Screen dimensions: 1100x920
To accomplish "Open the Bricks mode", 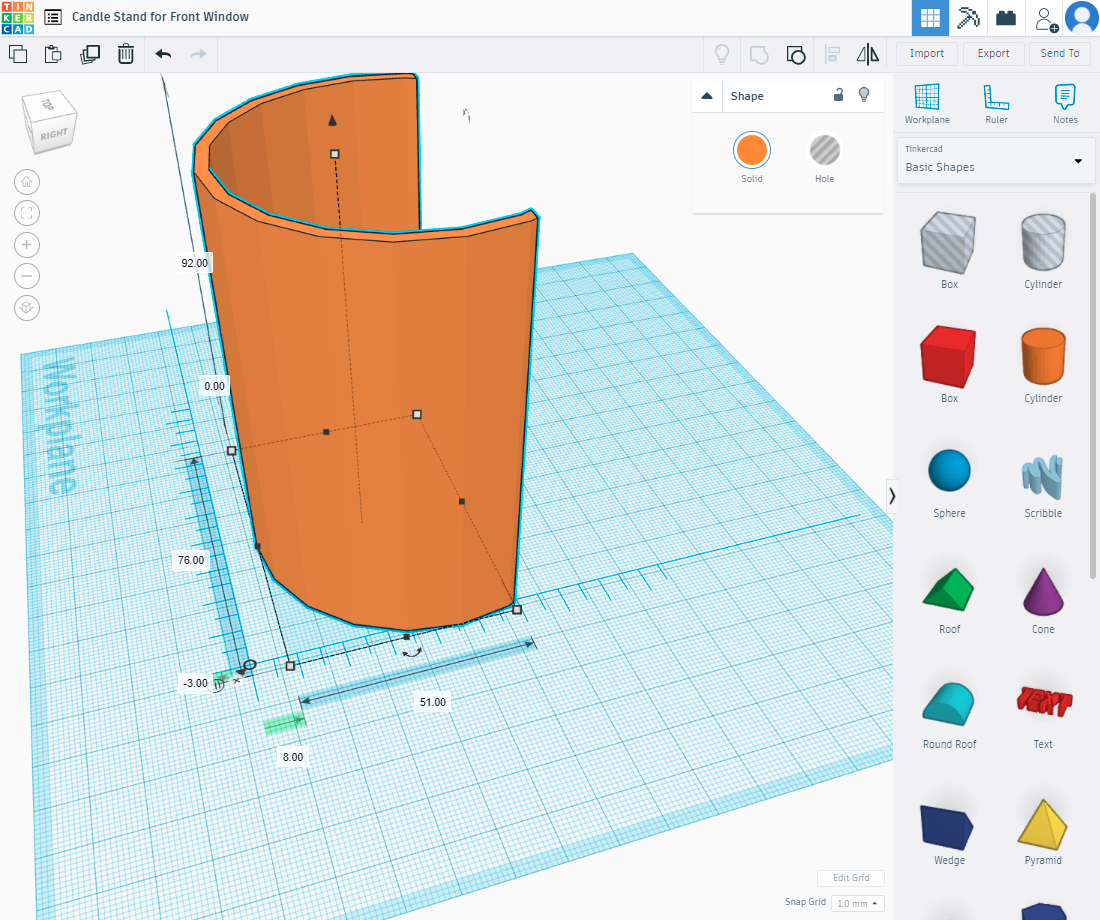I will point(1006,18).
